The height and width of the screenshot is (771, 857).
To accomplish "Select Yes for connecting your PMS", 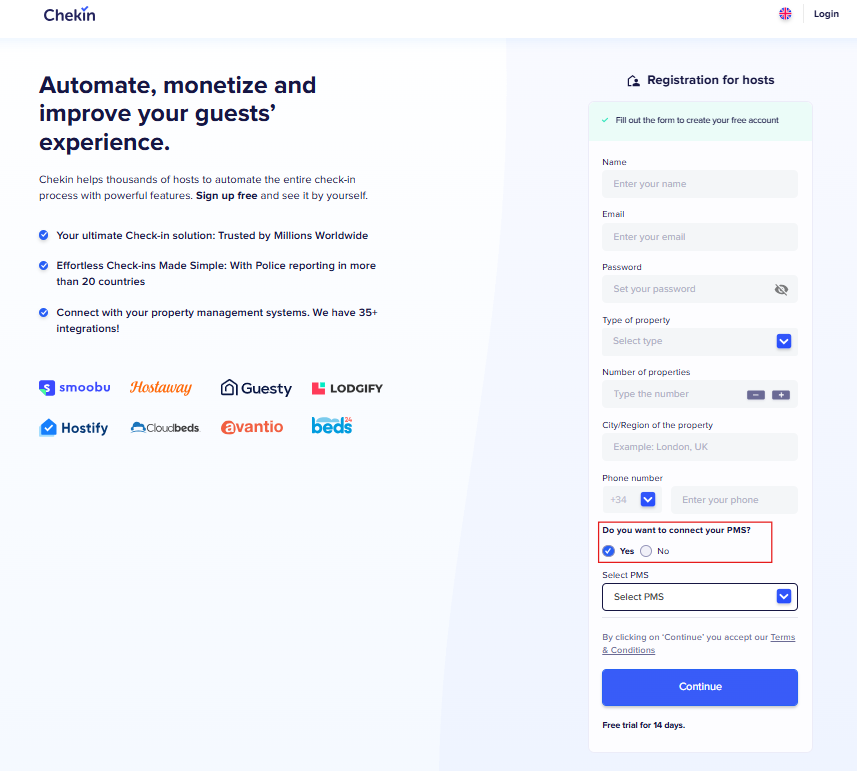I will coord(609,551).
